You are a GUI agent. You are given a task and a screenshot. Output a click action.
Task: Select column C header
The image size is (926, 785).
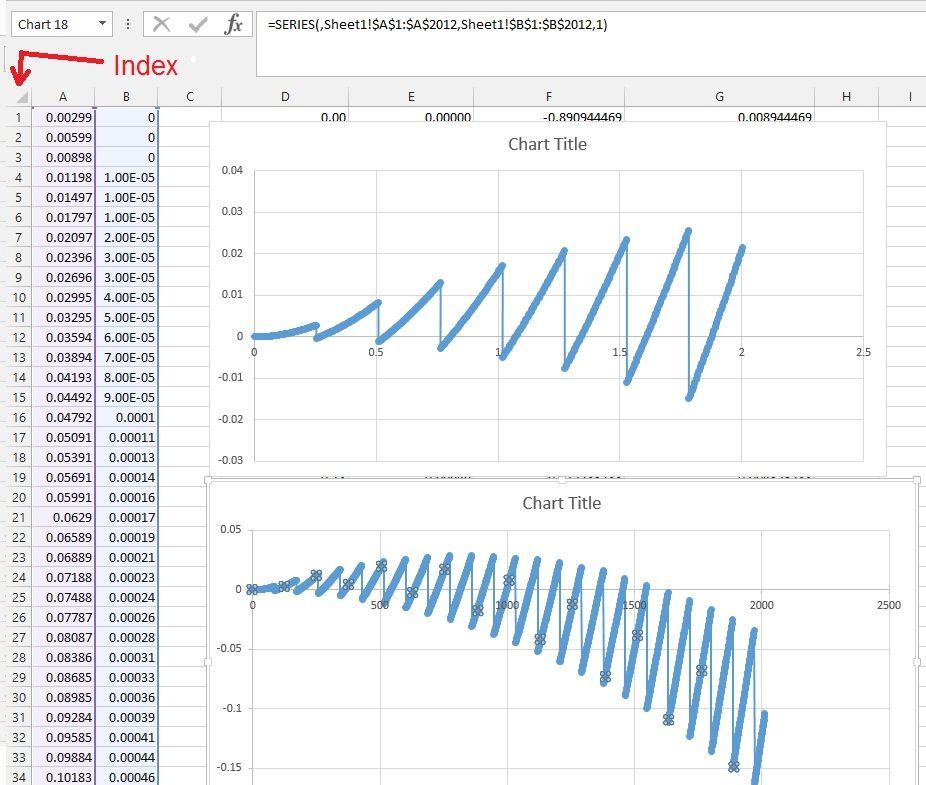190,97
